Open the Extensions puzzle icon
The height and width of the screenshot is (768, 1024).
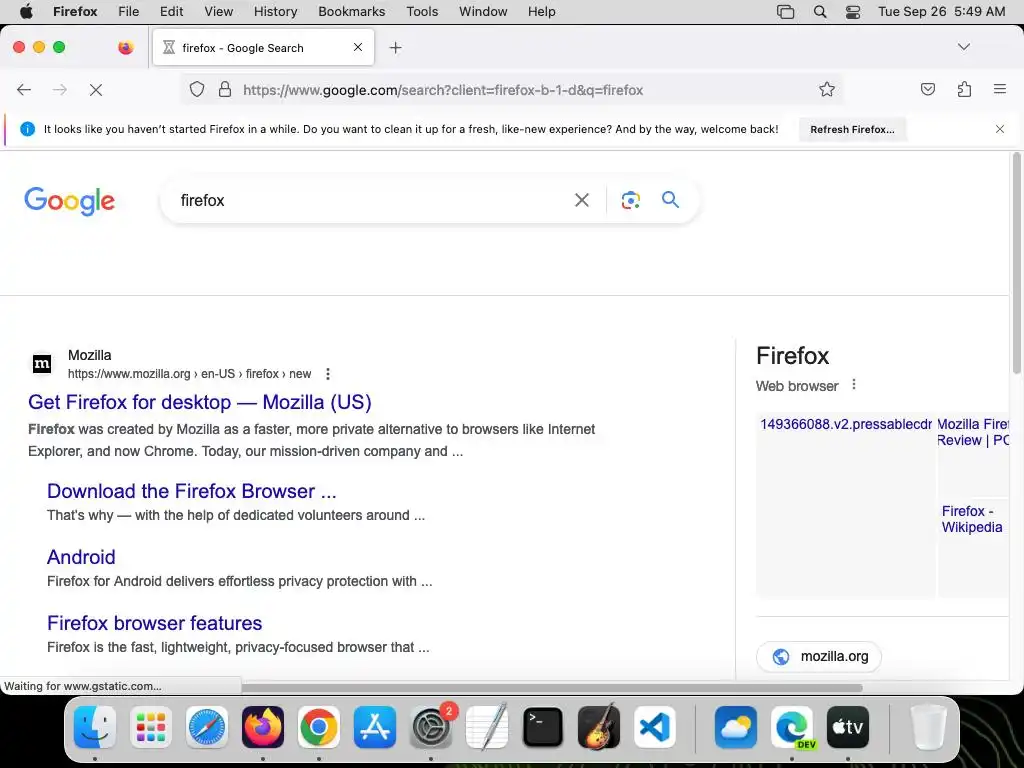pos(964,89)
